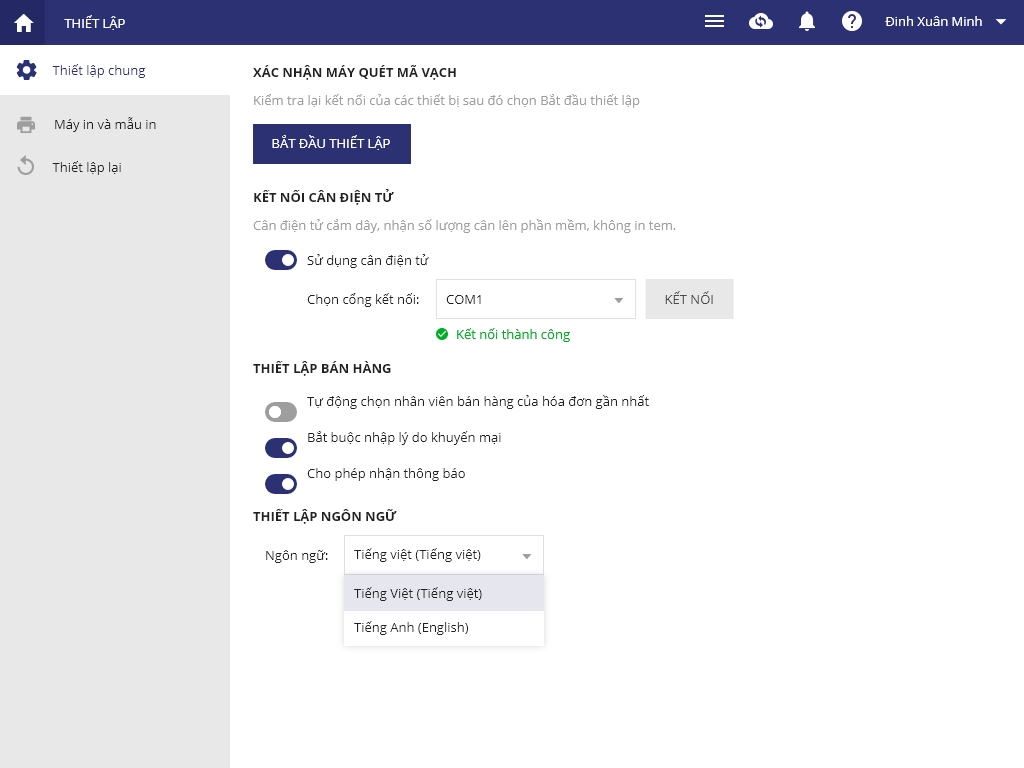This screenshot has width=1024, height=768.
Task: Click the gear icon for Thiết lập chung
Action: click(27, 70)
